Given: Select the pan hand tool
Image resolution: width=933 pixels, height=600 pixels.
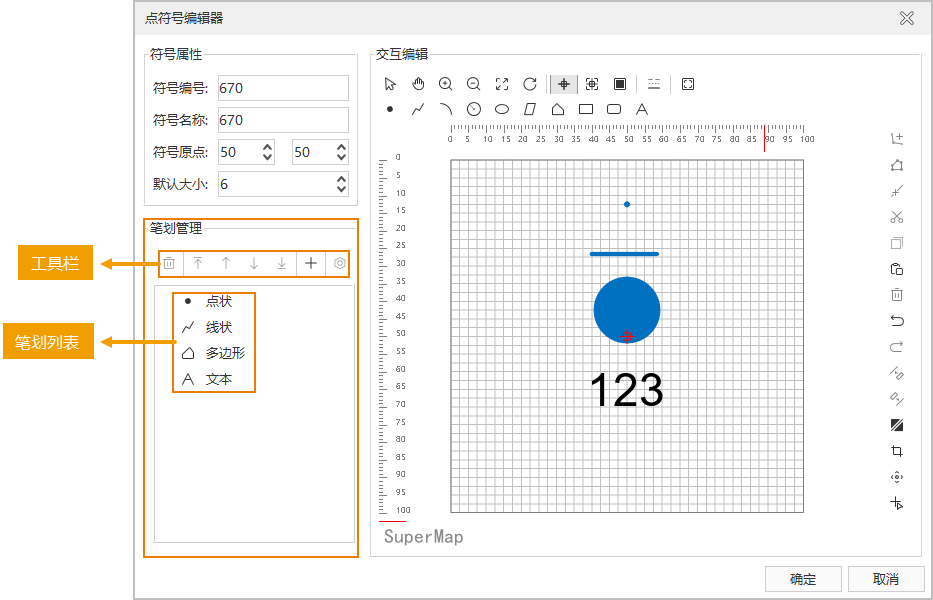Looking at the screenshot, I should (418, 84).
